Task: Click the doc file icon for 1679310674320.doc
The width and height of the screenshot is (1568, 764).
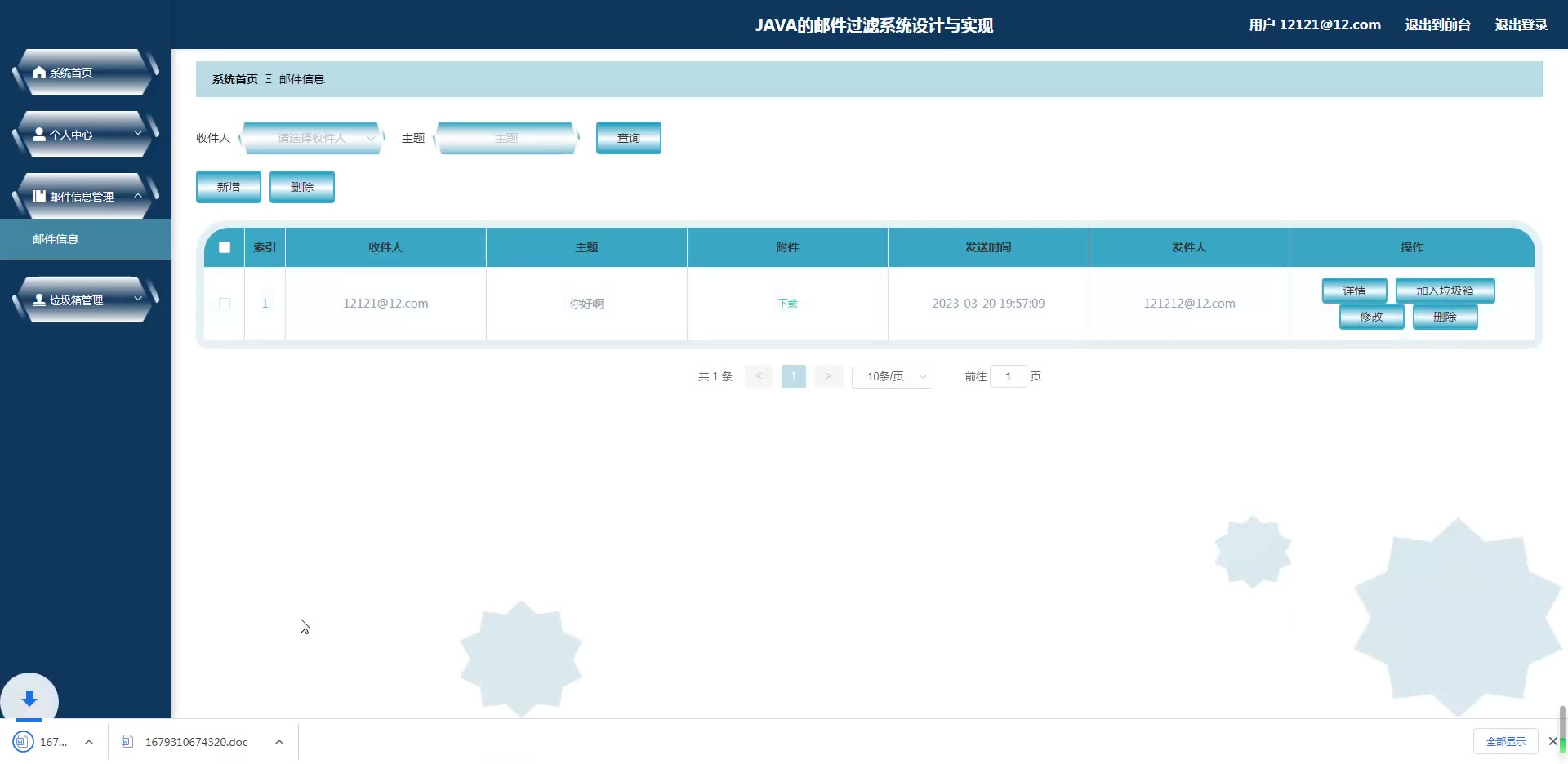Action: [x=127, y=741]
